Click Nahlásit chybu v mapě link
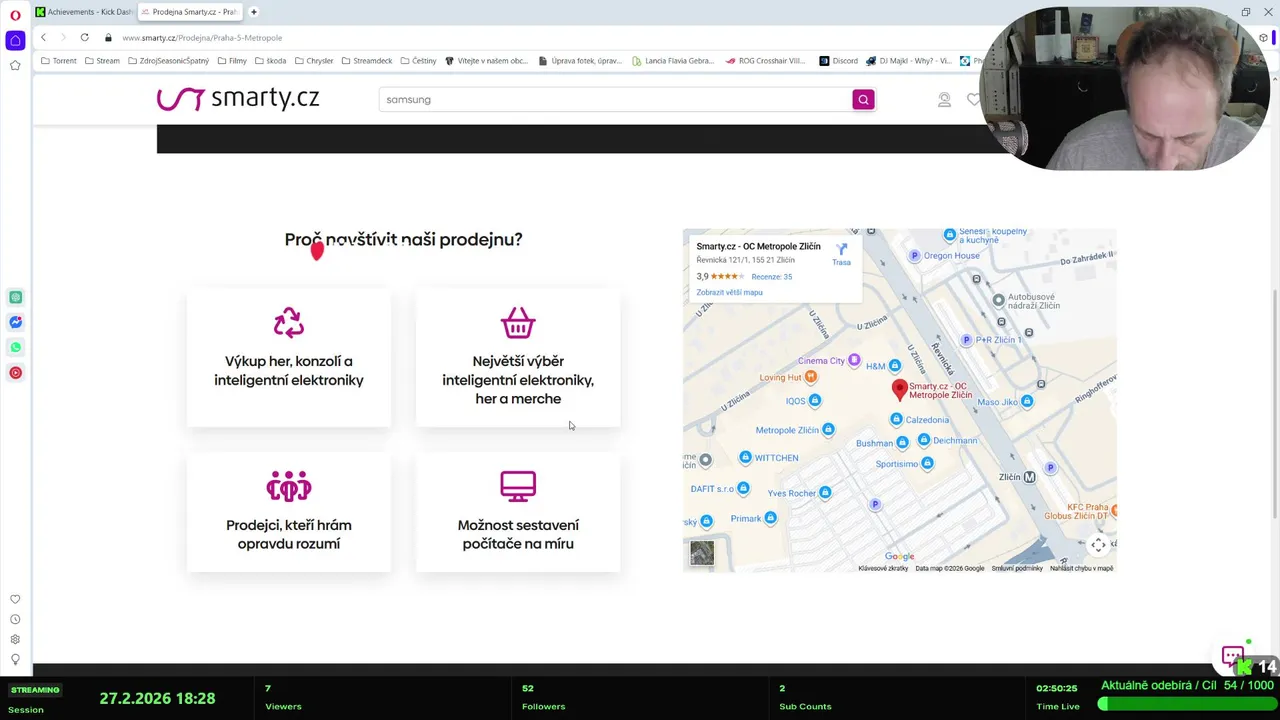This screenshot has width=1280, height=720. (x=1081, y=568)
